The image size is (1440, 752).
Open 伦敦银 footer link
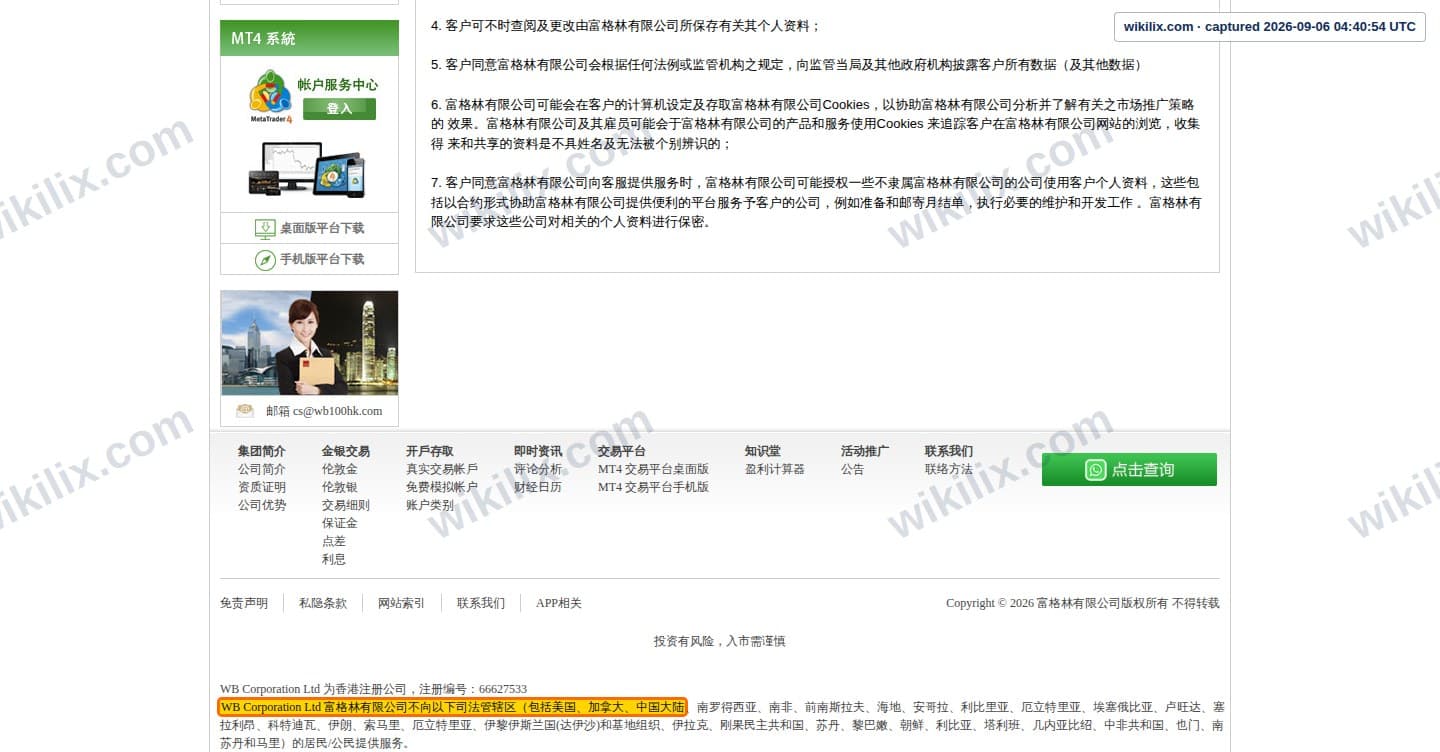coord(339,487)
